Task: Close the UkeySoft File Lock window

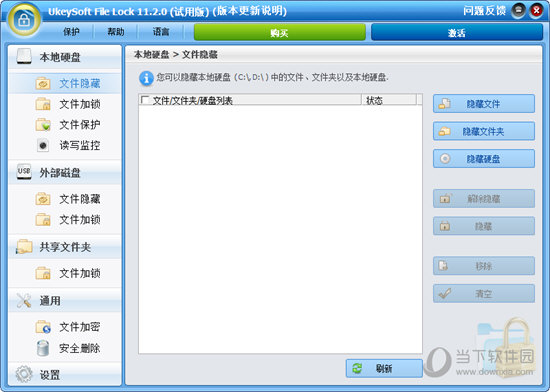Action: tap(536, 11)
